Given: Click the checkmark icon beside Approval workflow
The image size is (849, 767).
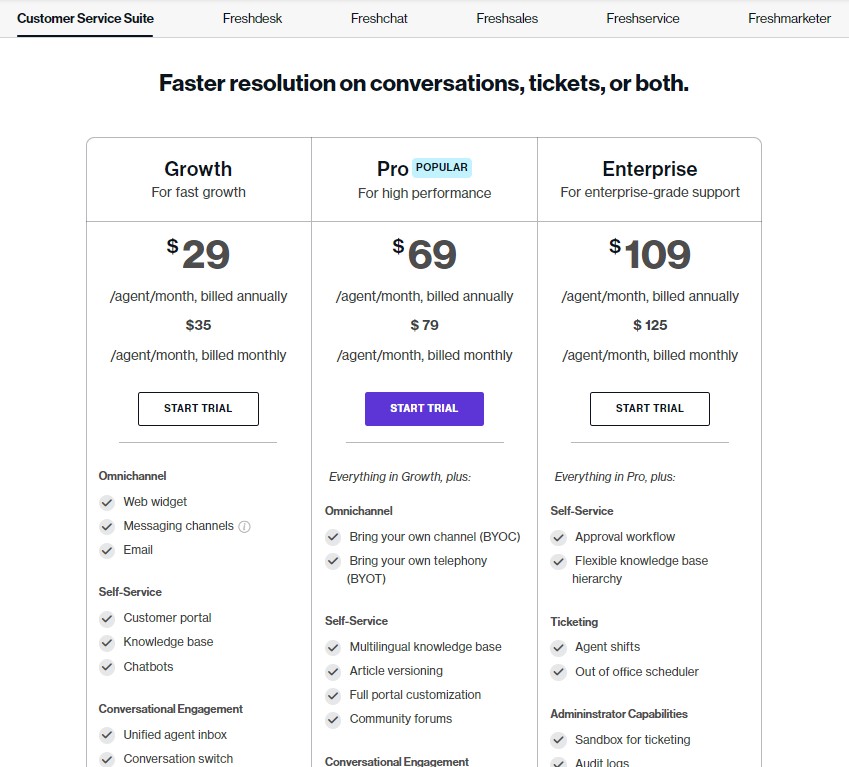Looking at the screenshot, I should pyautogui.click(x=558, y=537).
